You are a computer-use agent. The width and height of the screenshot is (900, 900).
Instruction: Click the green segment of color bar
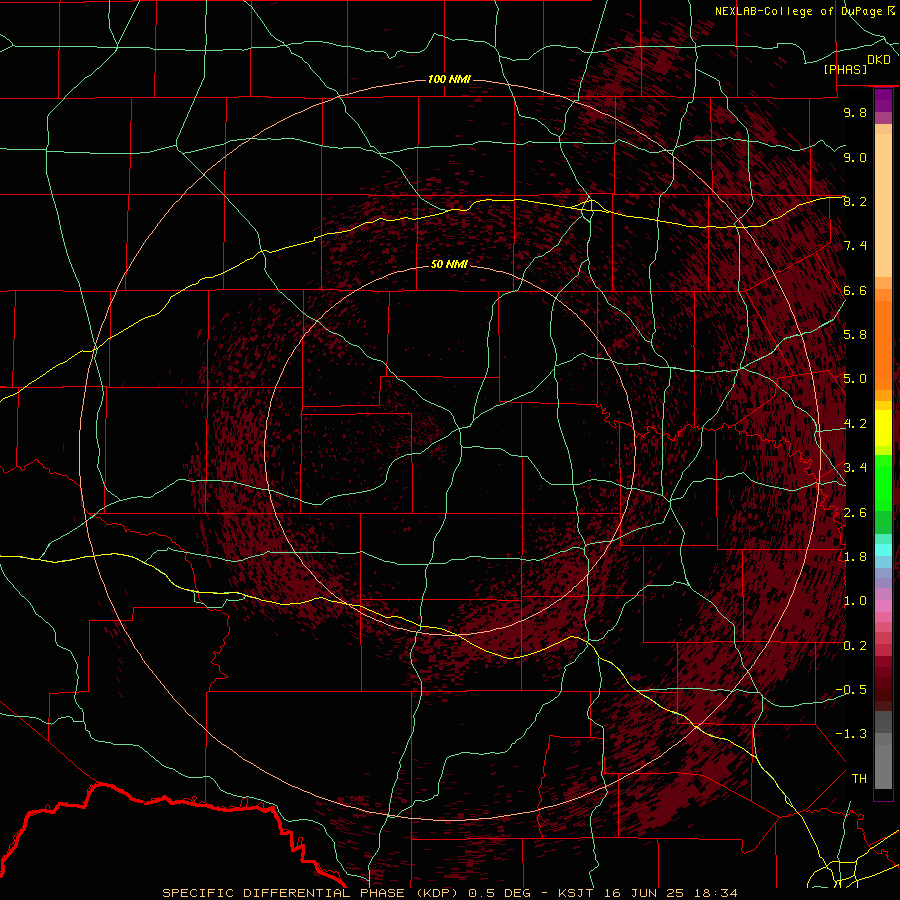pyautogui.click(x=883, y=482)
